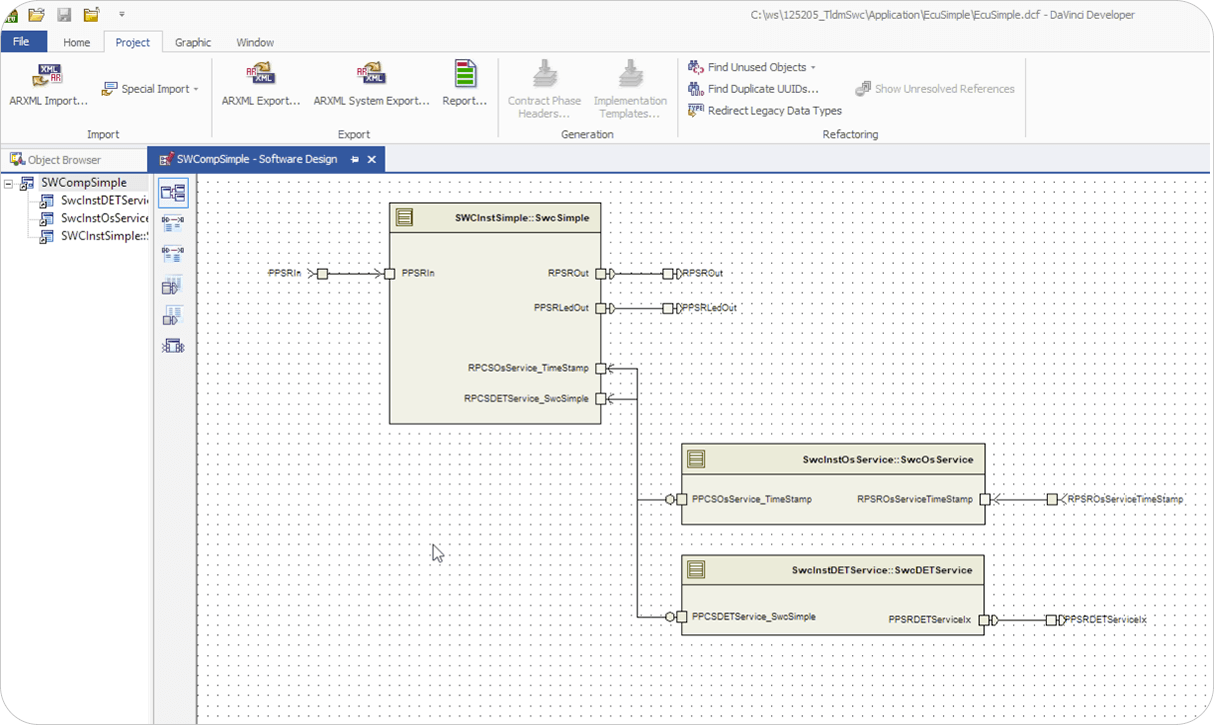
Task: Click the RPSROsServiceTimeStamp port inside SwcOsService
Action: [984, 499]
